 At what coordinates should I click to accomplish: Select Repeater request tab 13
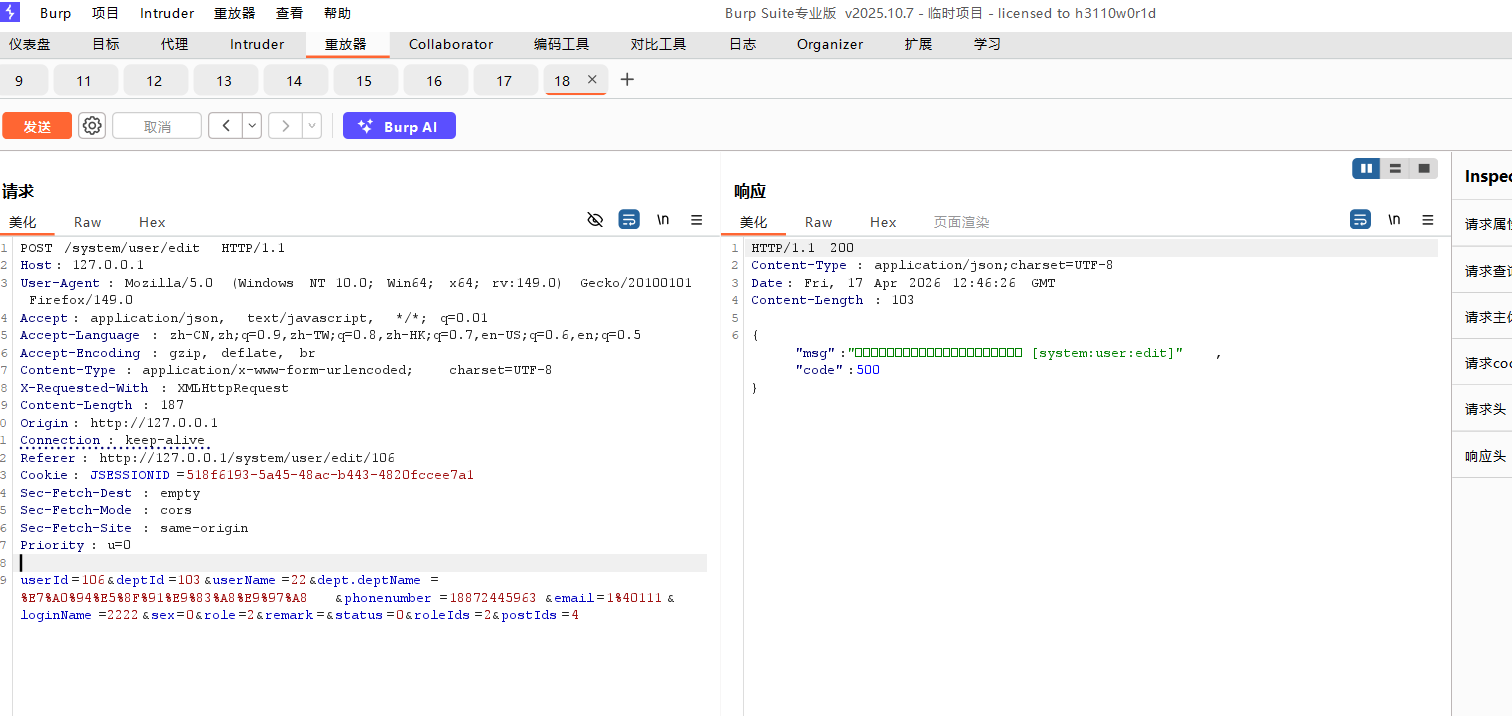pos(224,81)
